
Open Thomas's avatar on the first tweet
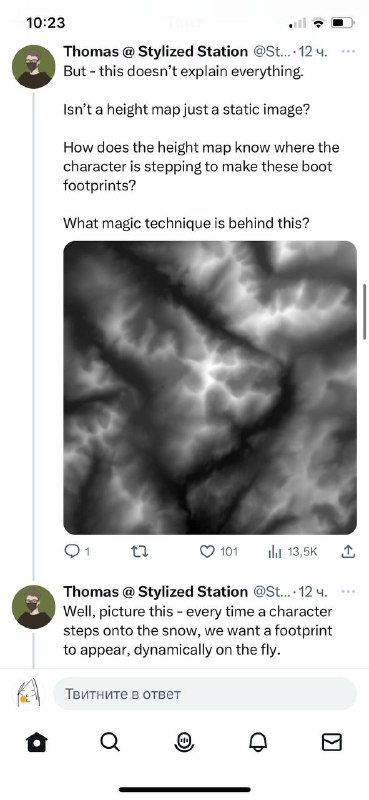click(33, 67)
